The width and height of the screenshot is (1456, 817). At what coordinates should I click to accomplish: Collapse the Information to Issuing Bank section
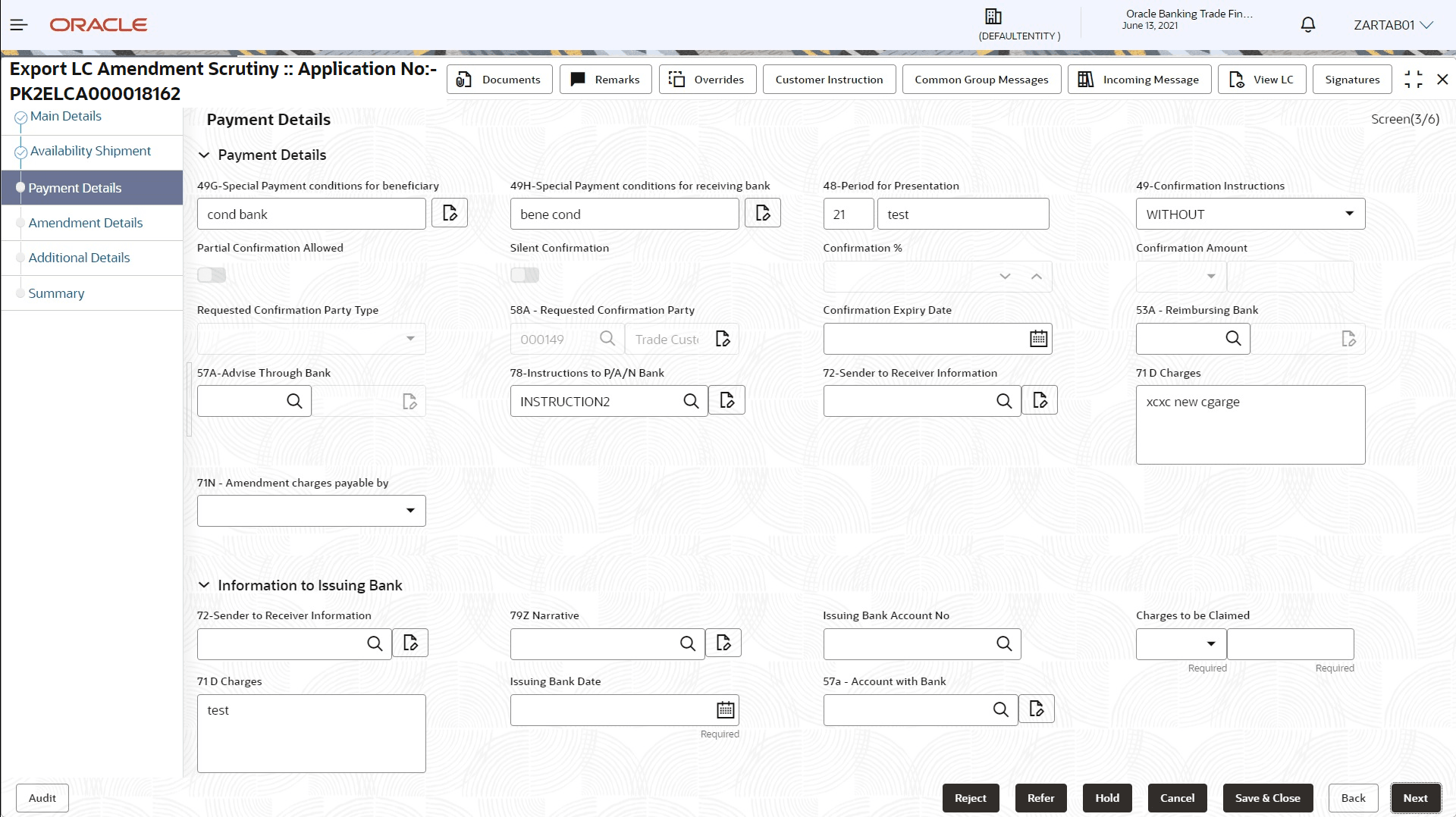point(203,584)
